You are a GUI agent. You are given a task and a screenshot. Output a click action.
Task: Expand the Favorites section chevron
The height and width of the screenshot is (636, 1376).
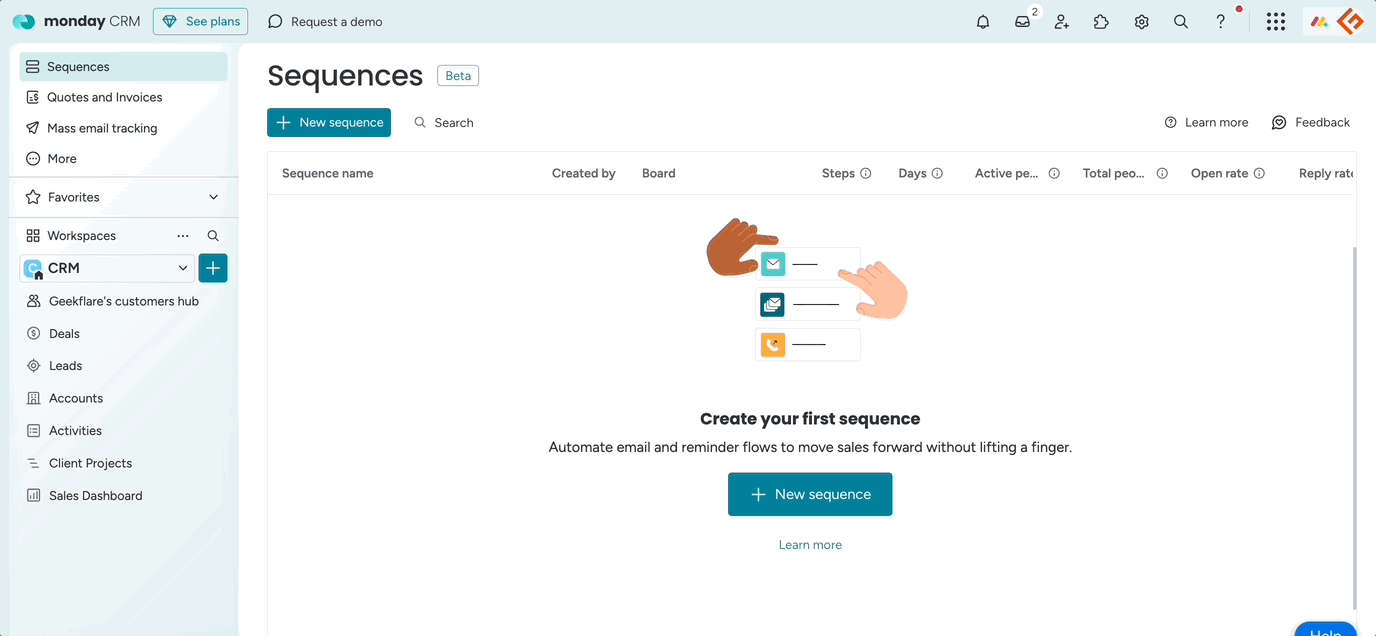(x=213, y=197)
